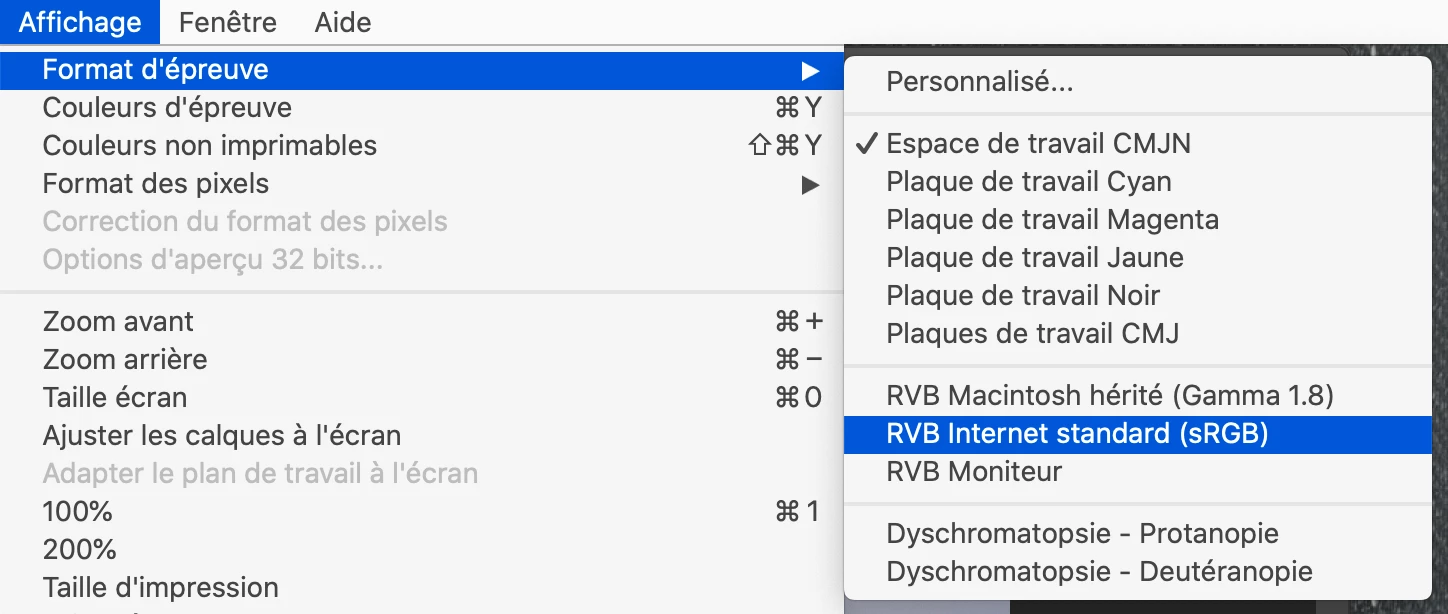Select Plaque de travail Cyan
The height and width of the screenshot is (614, 1448).
coord(1028,182)
